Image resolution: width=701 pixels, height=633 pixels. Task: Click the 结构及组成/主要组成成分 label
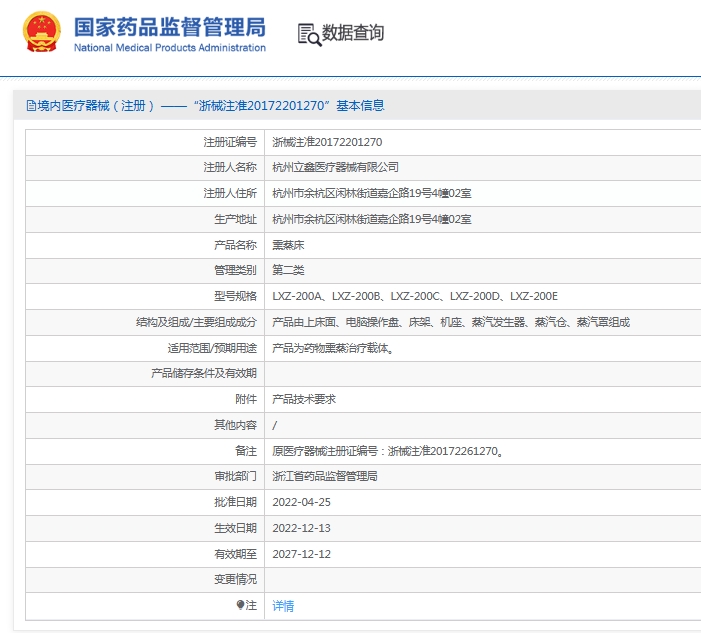196,322
